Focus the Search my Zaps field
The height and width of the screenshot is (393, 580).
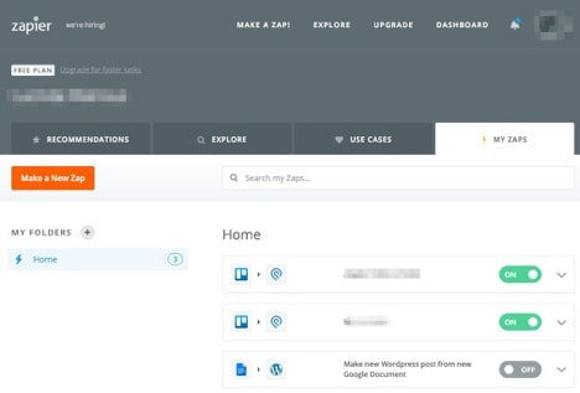(398, 178)
